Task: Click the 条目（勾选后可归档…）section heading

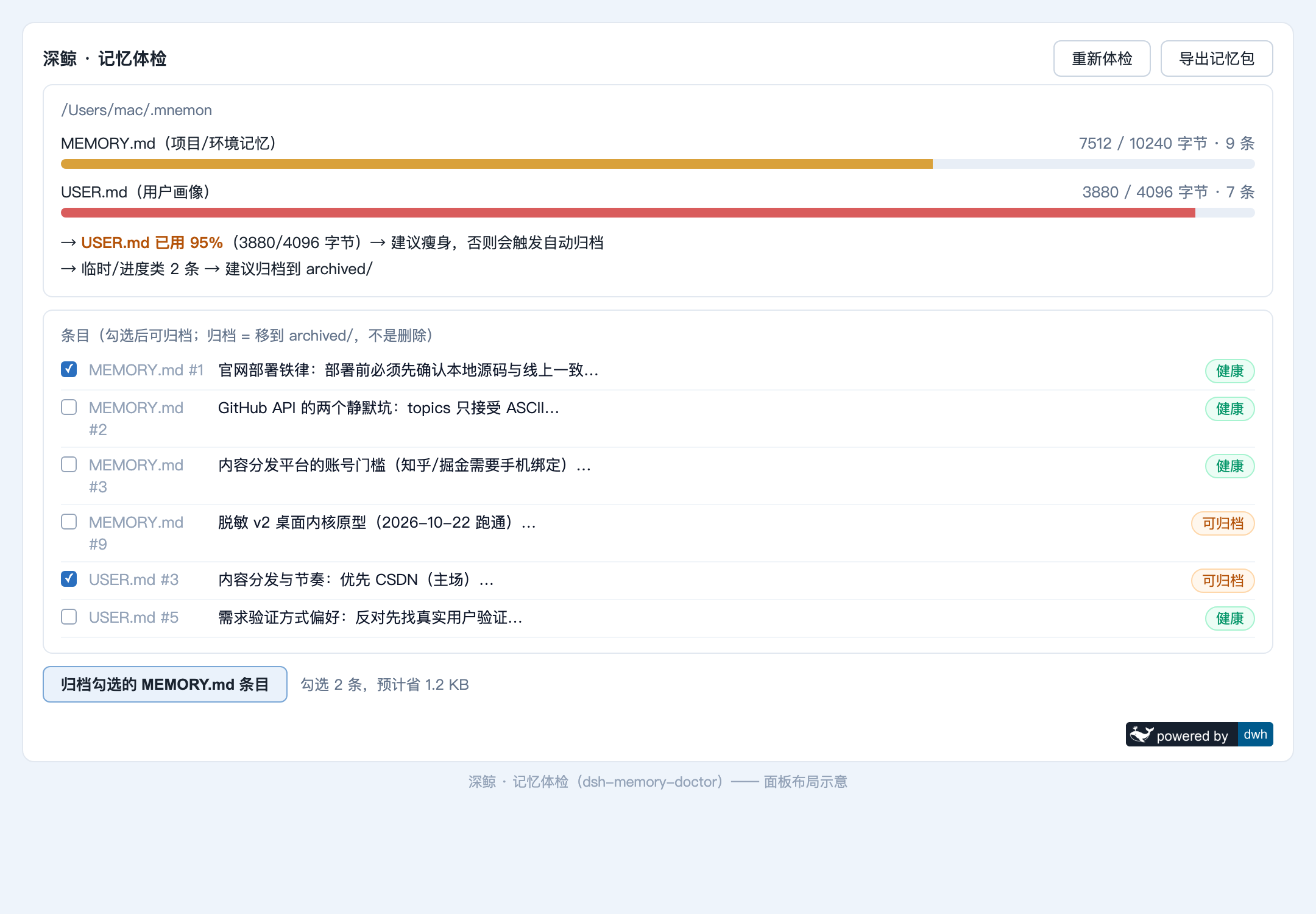Action: click(x=247, y=335)
